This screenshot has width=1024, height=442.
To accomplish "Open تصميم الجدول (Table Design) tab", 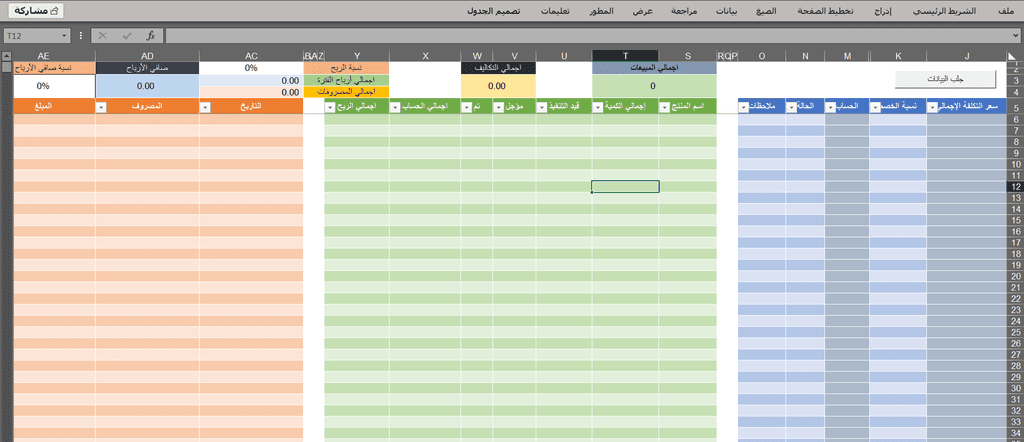I will click(x=492, y=12).
